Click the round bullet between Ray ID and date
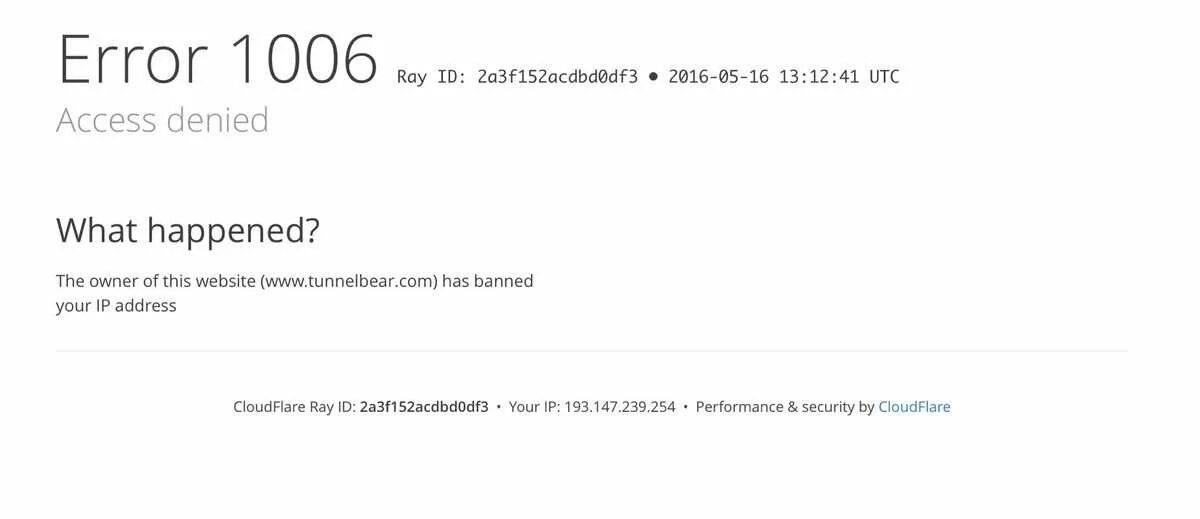1200x519 pixels. click(x=653, y=76)
